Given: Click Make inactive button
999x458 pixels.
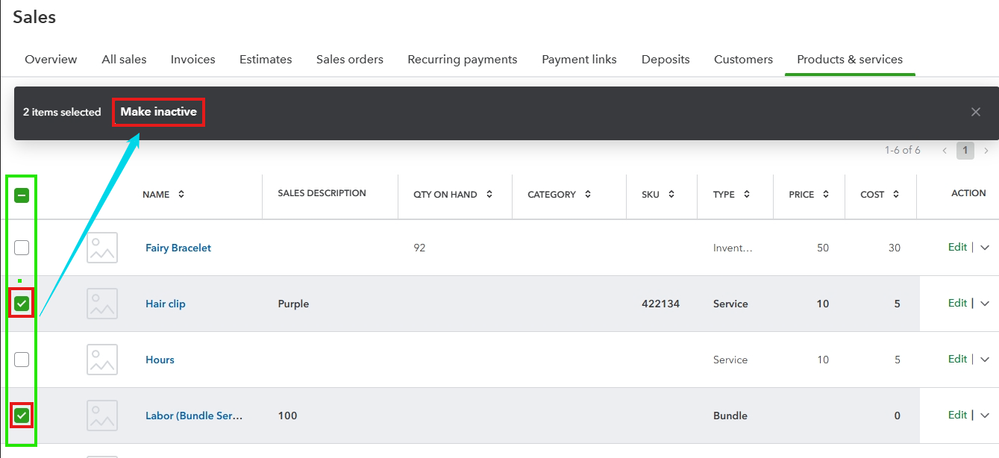Looking at the screenshot, I should 158,112.
